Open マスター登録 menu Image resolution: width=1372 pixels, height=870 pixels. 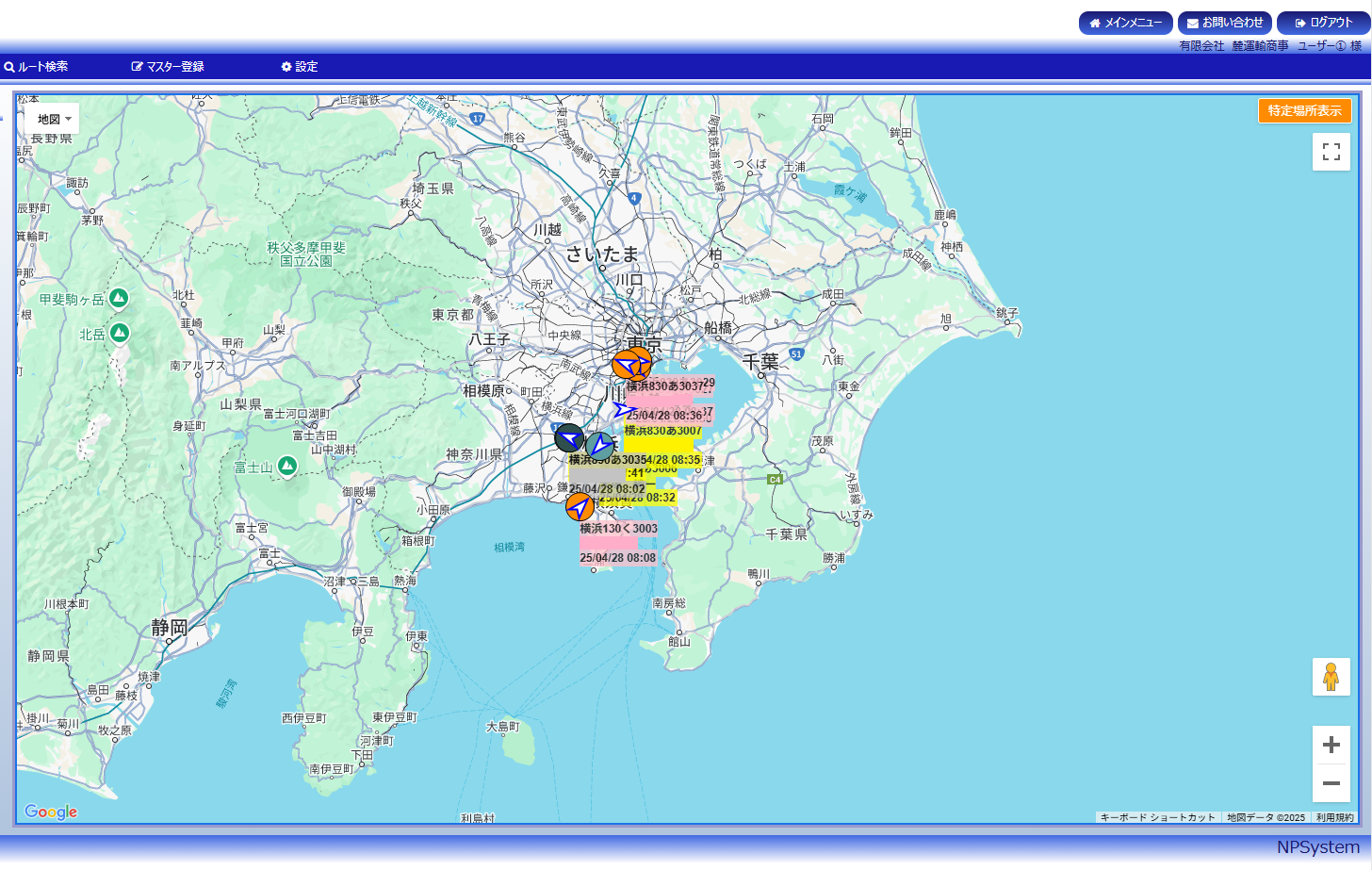(168, 67)
